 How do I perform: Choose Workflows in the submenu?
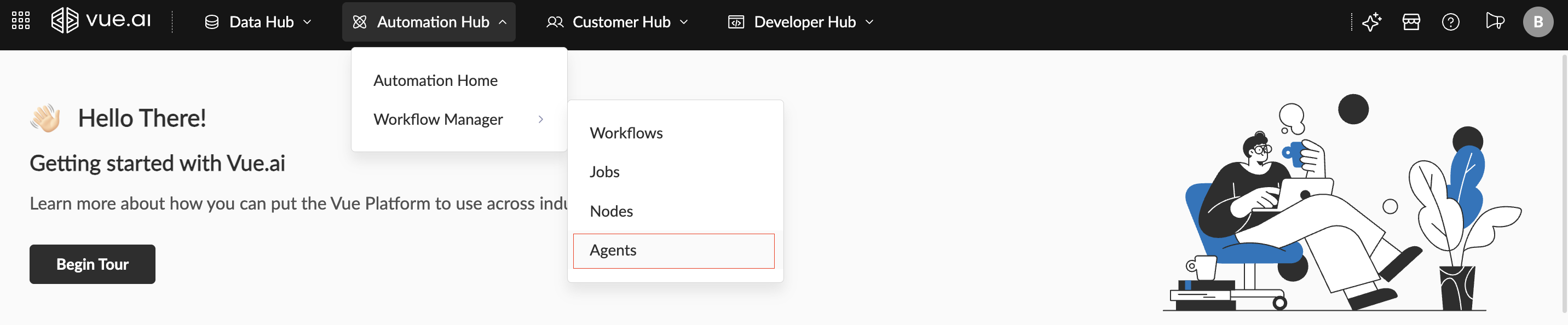[626, 132]
